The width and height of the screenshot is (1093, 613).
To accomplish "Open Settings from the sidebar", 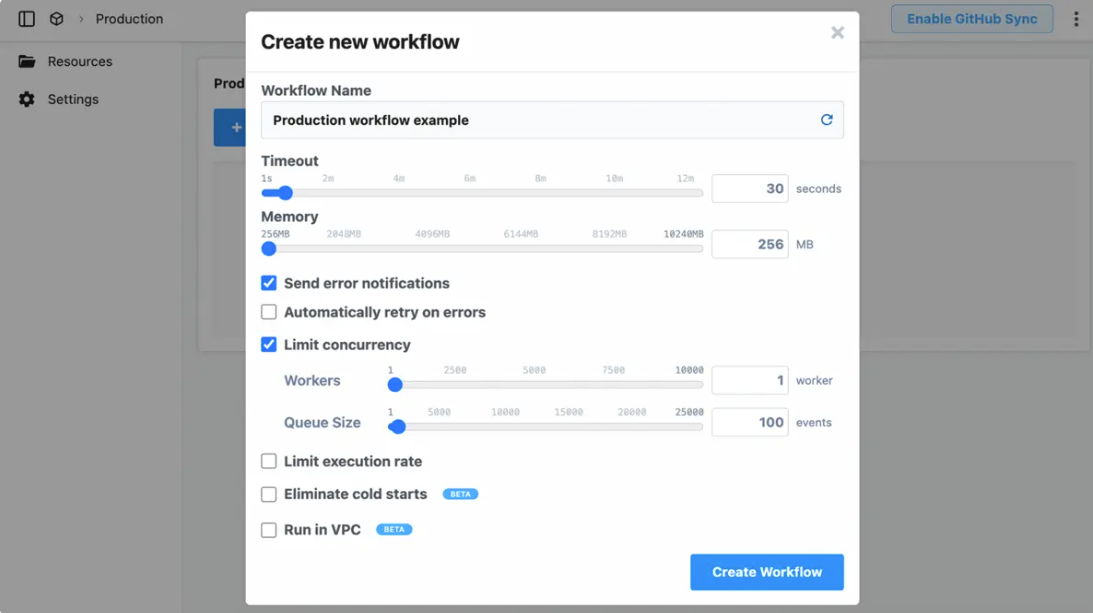I will tap(73, 99).
